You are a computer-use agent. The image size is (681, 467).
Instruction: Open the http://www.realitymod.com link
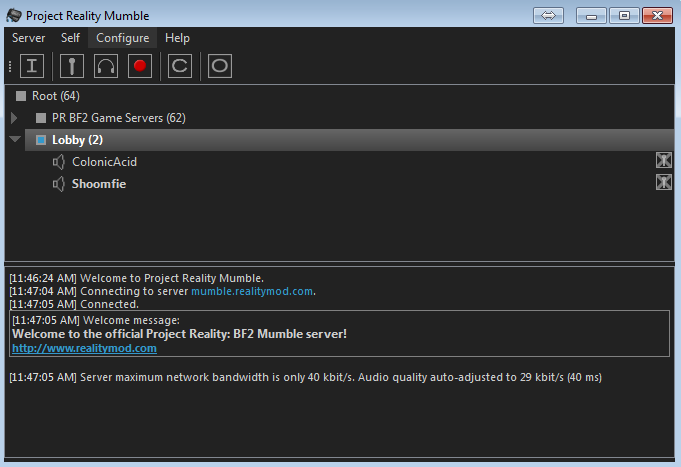pos(84,348)
